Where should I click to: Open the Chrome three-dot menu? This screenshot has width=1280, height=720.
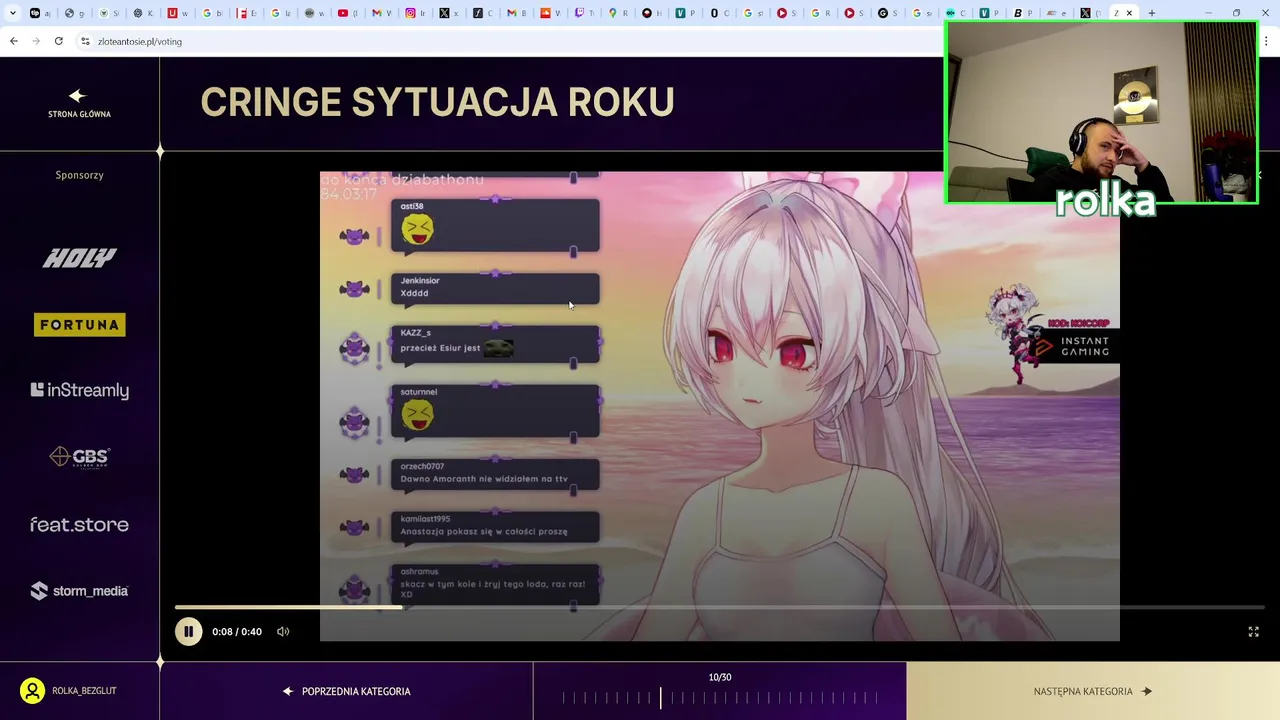click(x=1267, y=41)
